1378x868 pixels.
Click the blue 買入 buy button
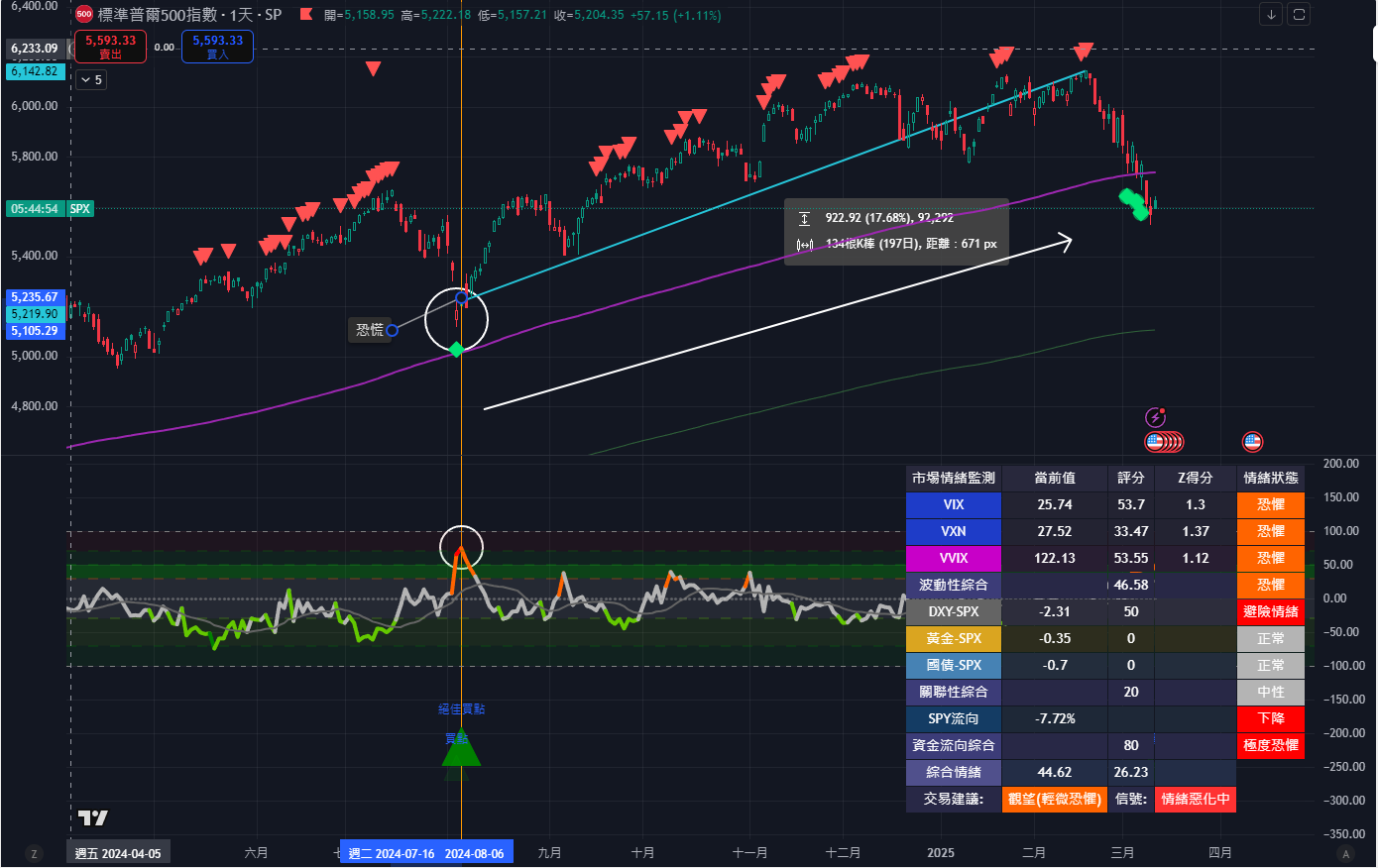coord(217,47)
